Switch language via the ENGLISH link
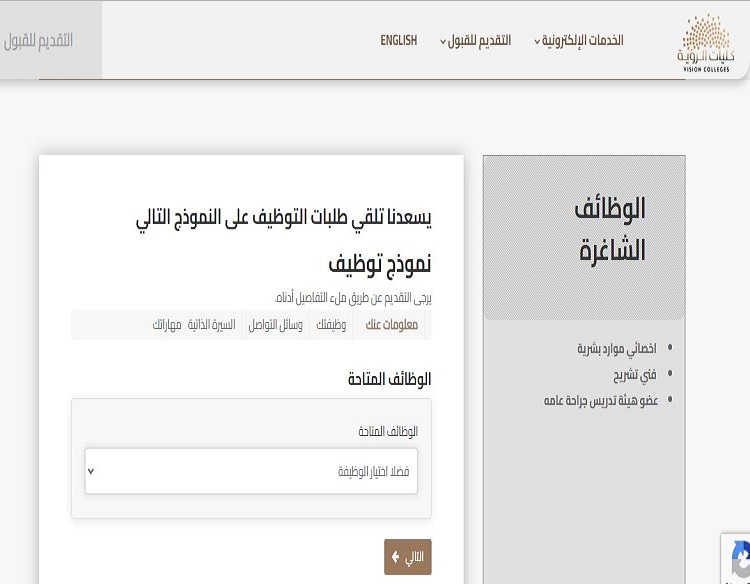Viewport: 750px width, 584px height. coord(398,41)
